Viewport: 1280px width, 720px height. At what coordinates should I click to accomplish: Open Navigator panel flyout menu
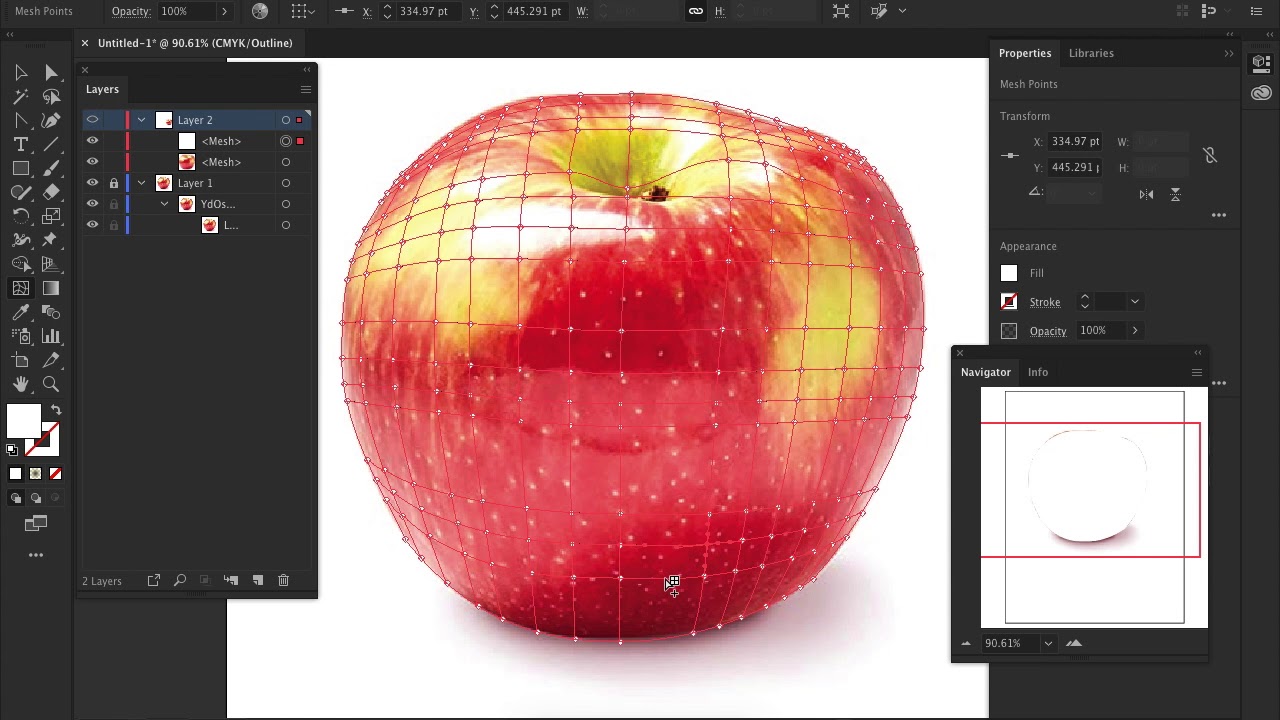(1196, 372)
